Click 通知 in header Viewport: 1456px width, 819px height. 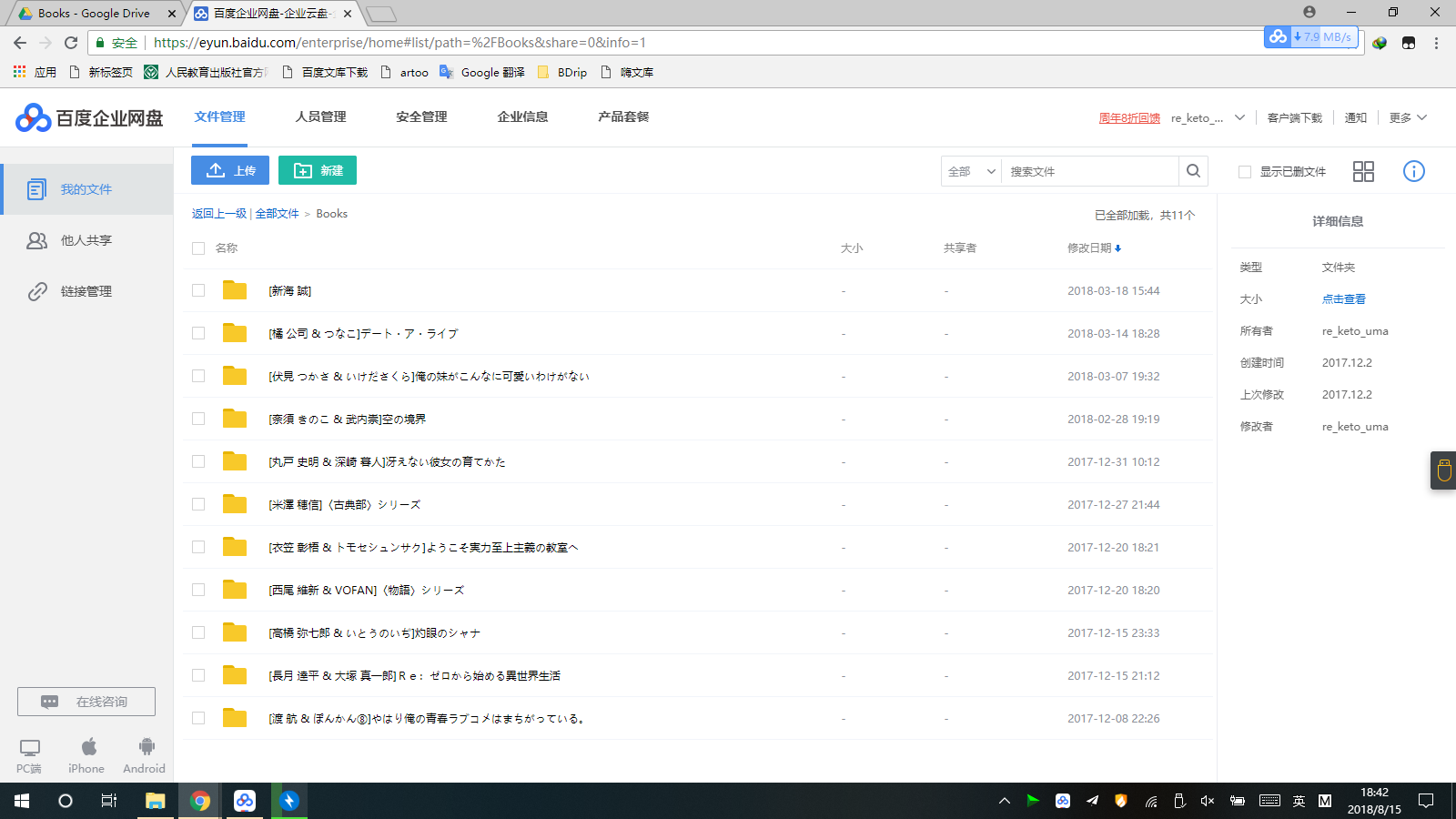(1356, 118)
